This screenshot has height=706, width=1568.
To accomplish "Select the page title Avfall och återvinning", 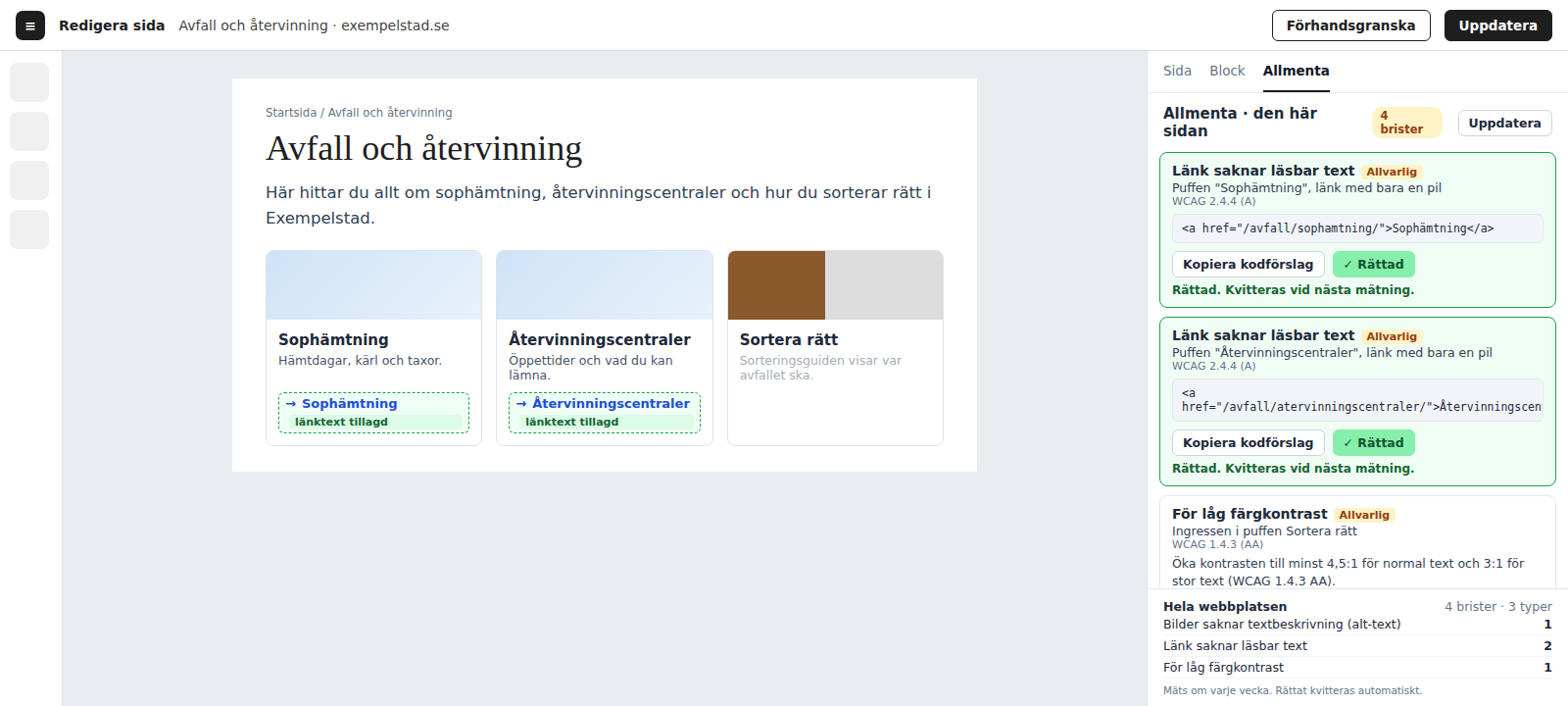I will click(424, 149).
